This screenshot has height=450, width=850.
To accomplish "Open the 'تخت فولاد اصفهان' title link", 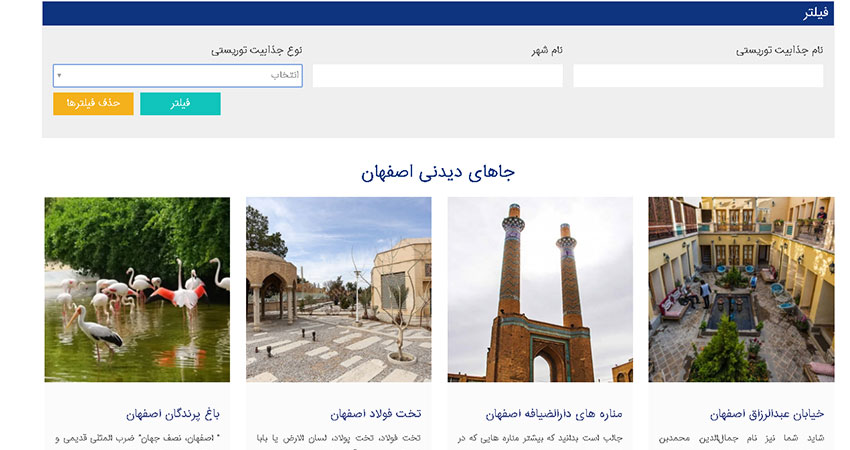I will coord(375,414).
